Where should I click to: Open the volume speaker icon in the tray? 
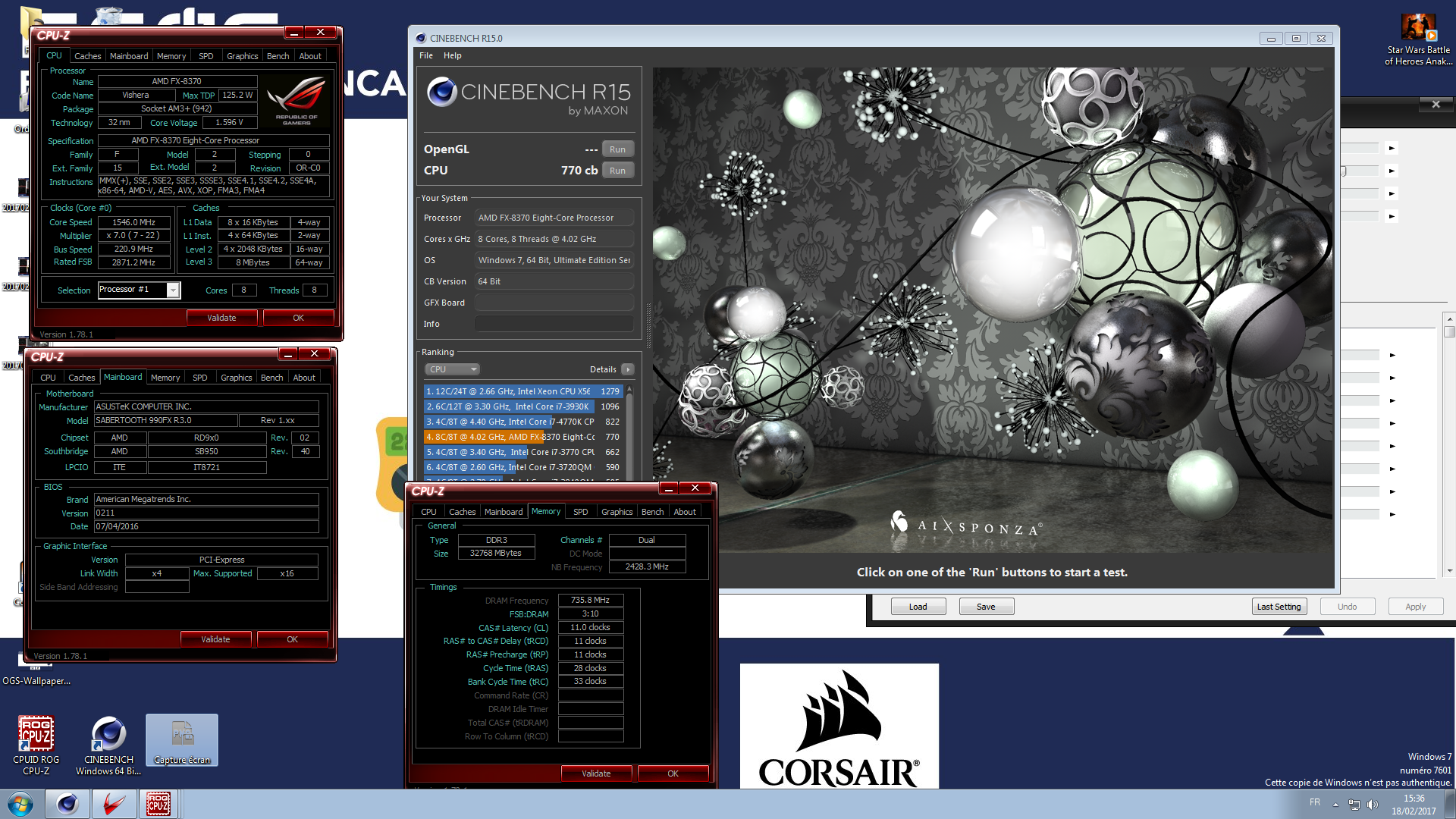[1373, 805]
